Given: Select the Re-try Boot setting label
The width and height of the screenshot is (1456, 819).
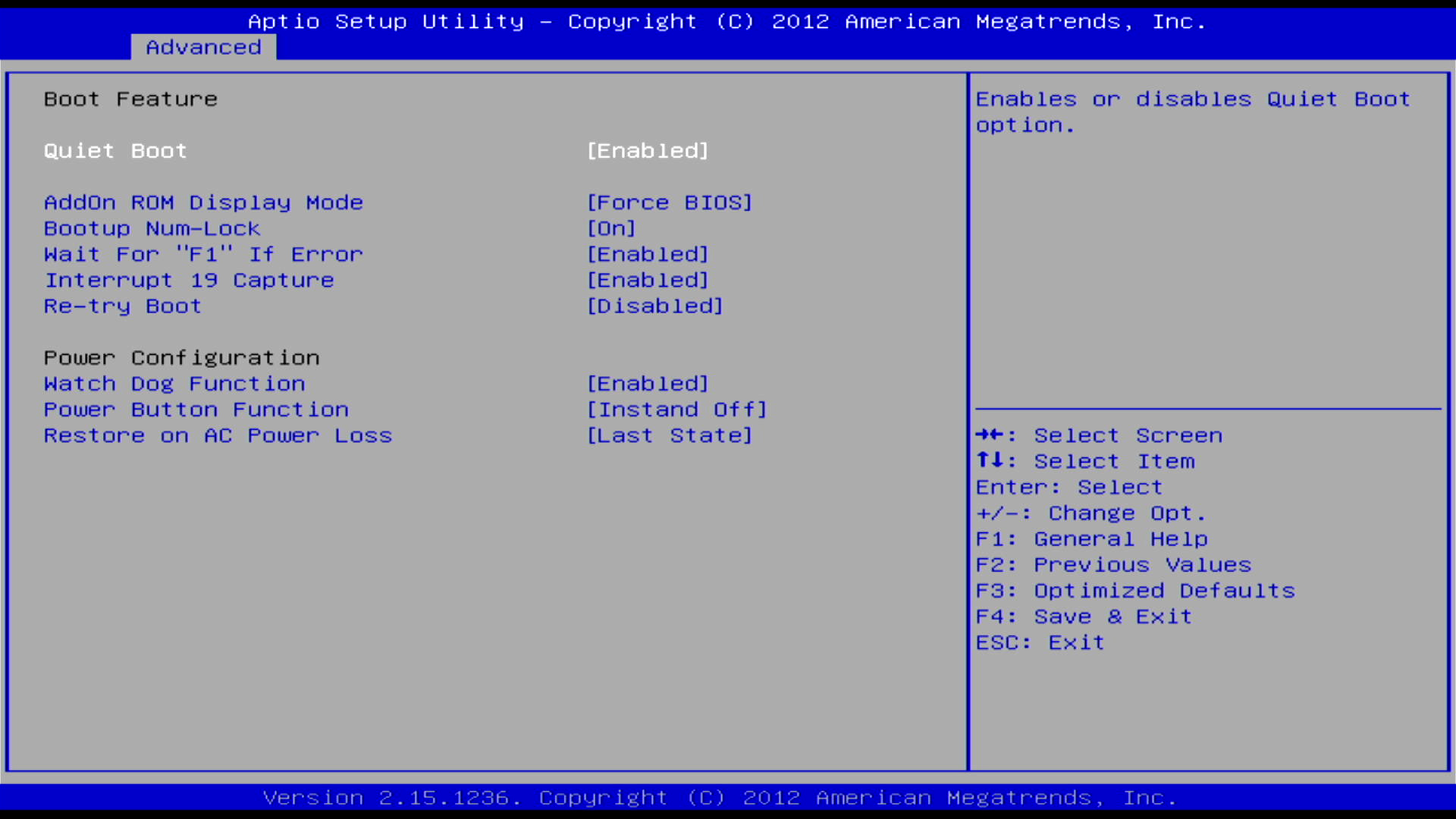Looking at the screenshot, I should 123,306.
